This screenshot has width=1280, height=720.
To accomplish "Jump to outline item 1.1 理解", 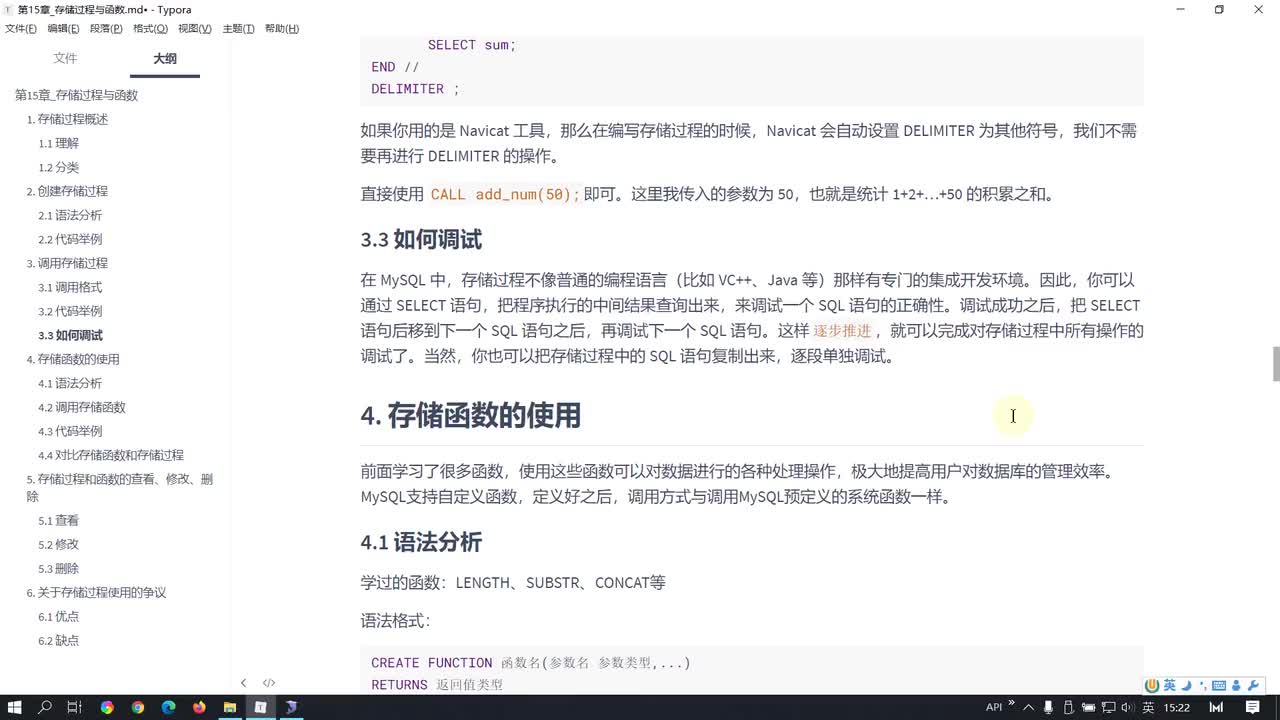I will coord(58,143).
